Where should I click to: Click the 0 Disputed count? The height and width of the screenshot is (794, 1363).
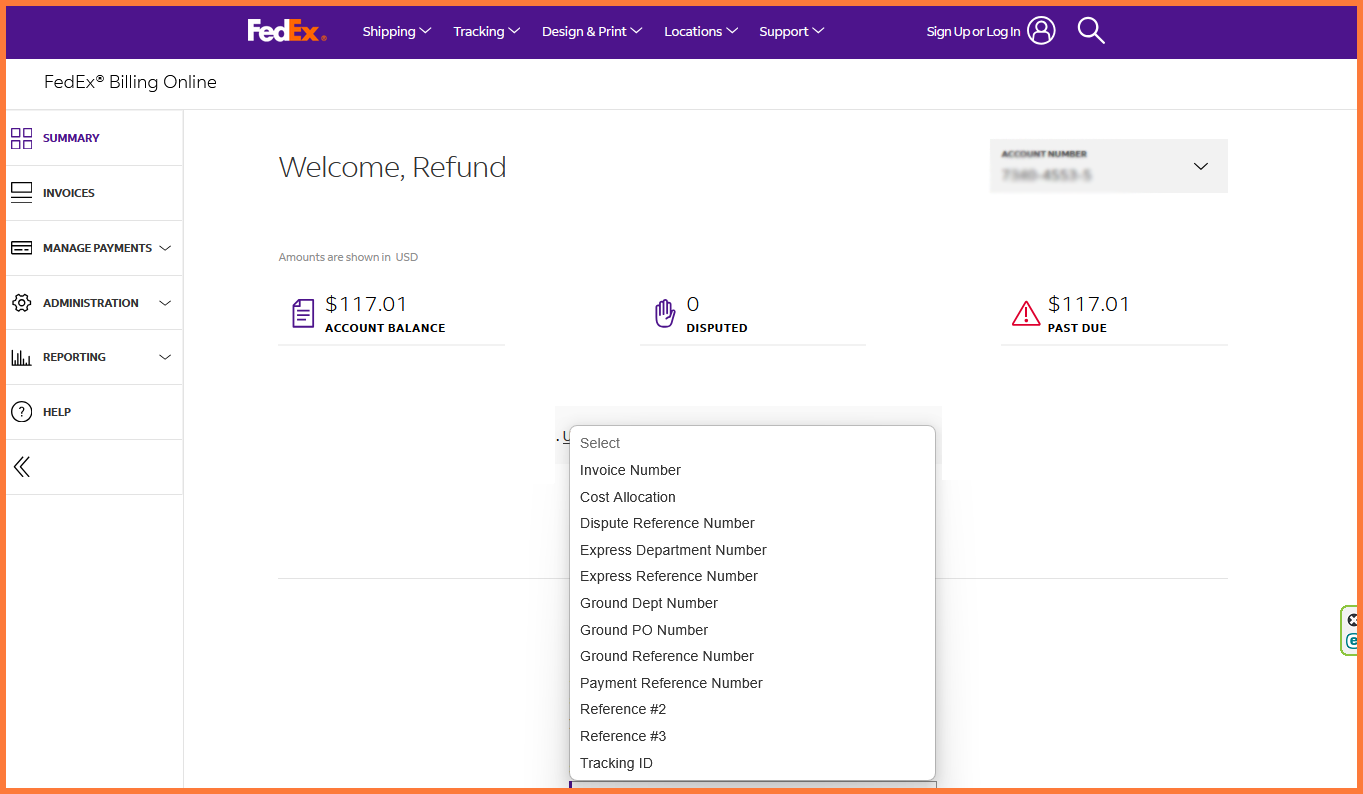(693, 304)
